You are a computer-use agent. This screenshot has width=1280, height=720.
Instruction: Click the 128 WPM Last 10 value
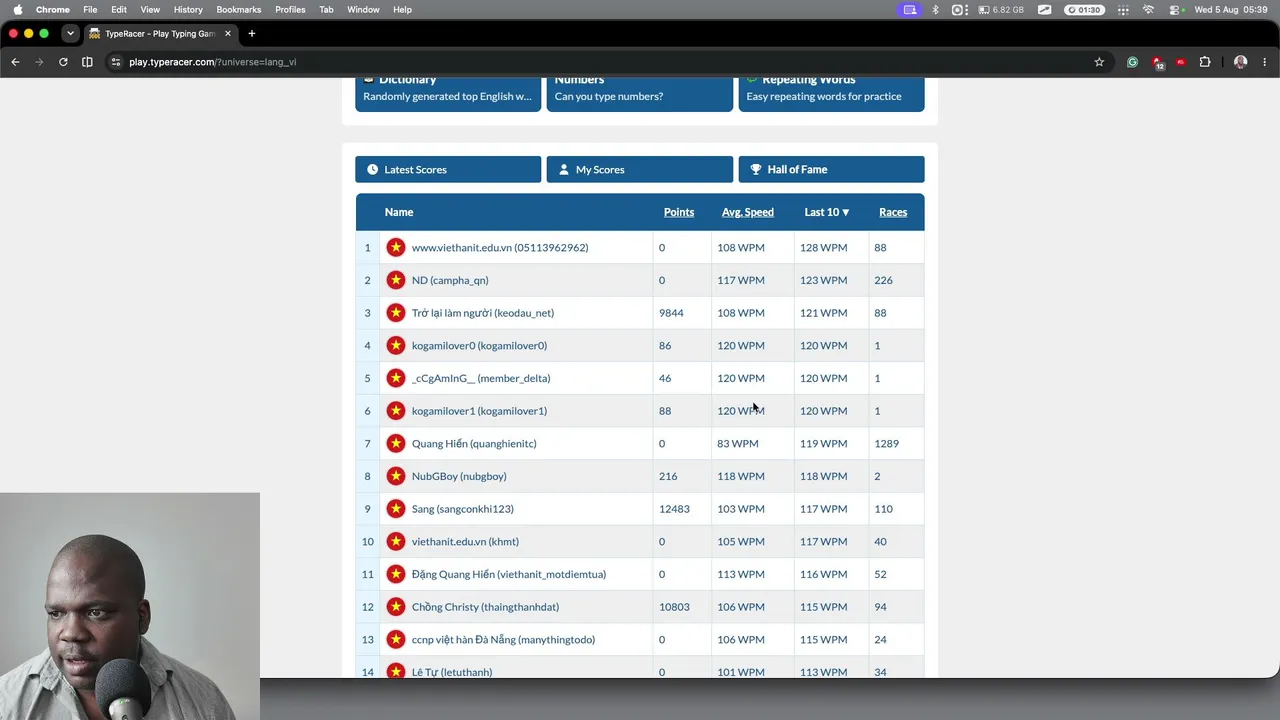(x=823, y=247)
